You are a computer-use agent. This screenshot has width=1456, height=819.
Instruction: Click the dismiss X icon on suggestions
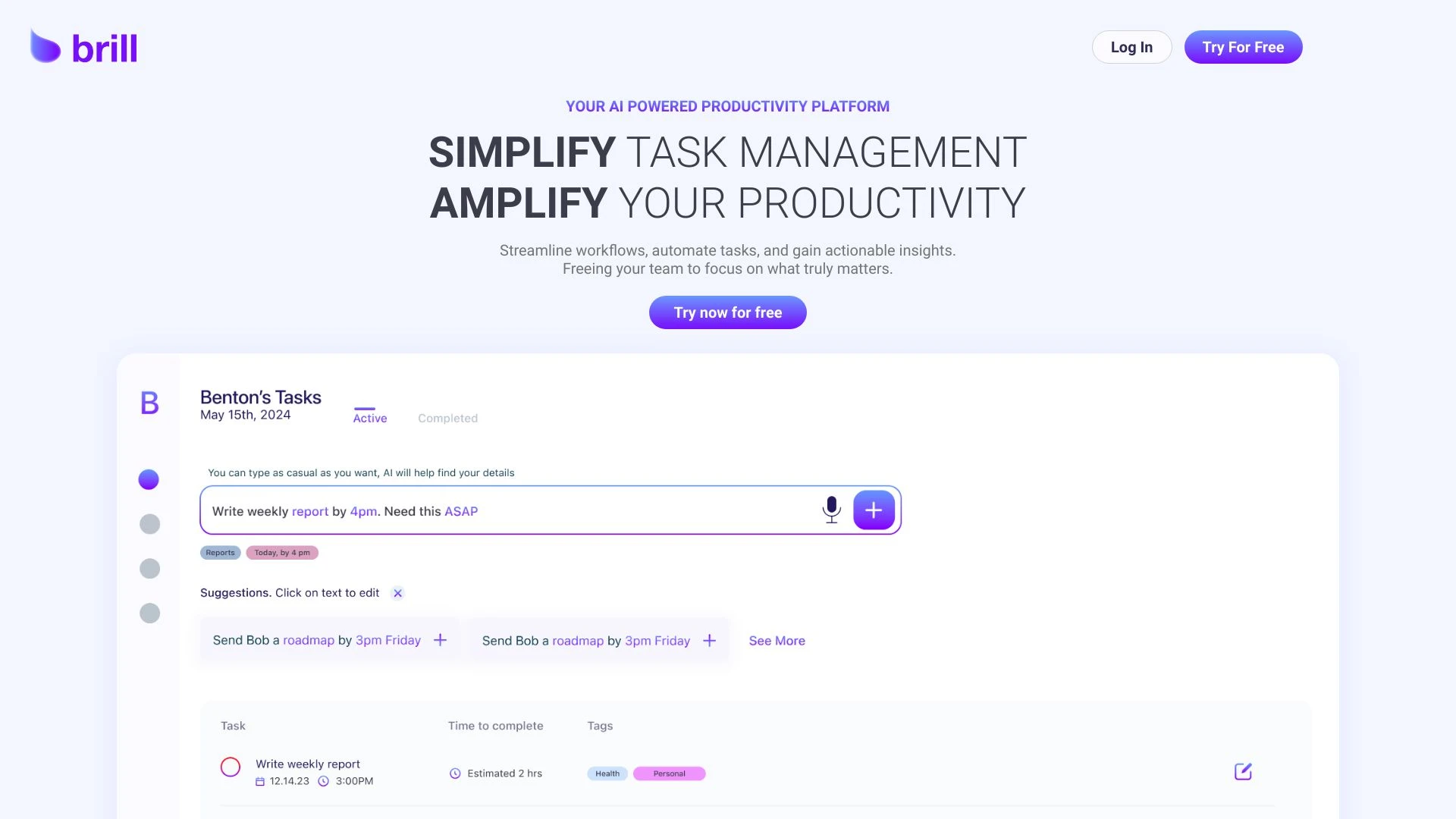(x=397, y=593)
